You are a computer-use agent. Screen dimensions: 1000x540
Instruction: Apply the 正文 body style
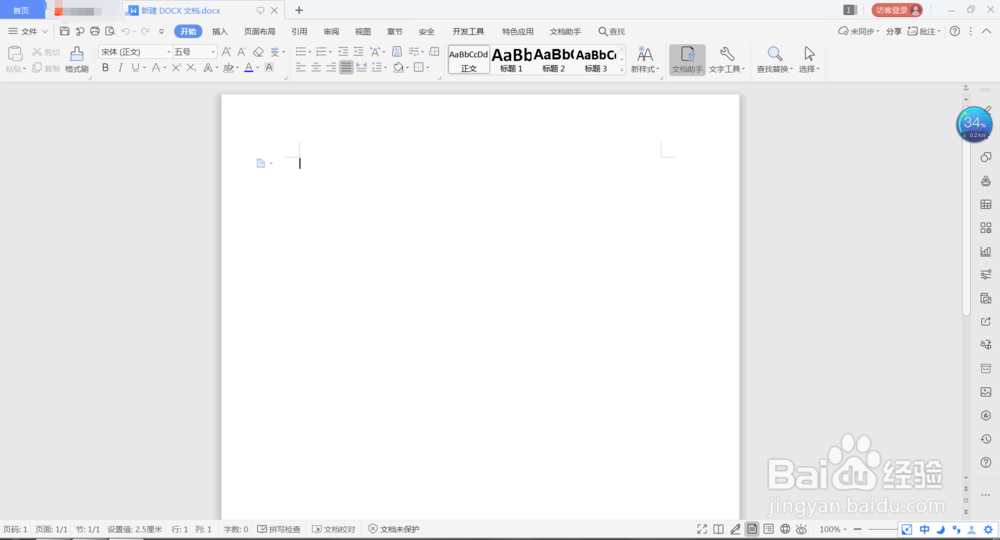469,59
